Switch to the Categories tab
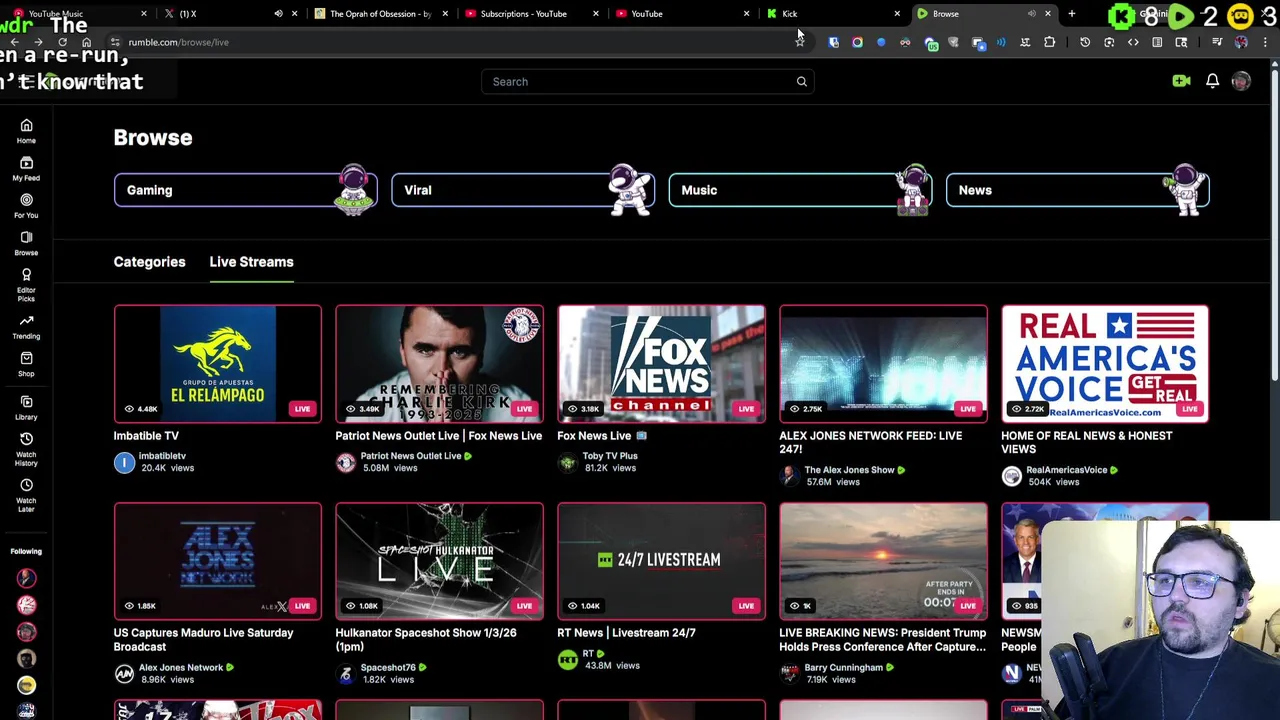 click(x=149, y=262)
